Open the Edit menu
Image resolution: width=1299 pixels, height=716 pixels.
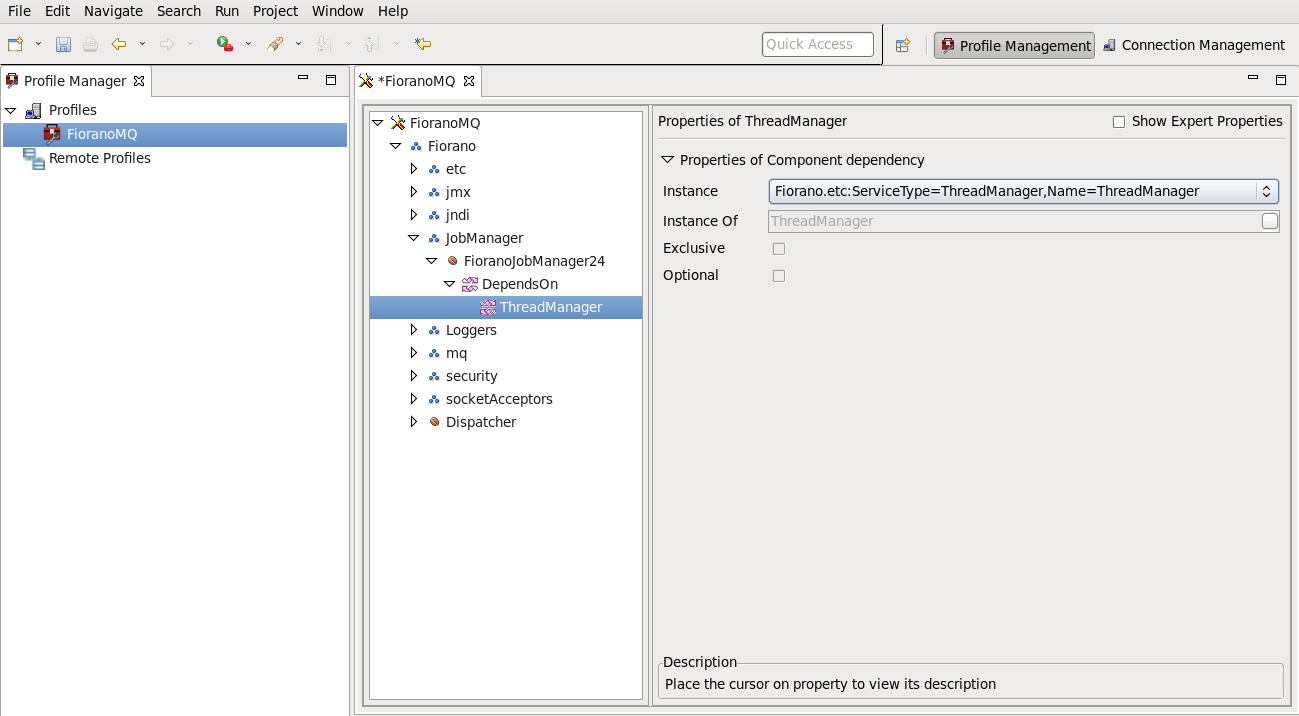[x=57, y=11]
